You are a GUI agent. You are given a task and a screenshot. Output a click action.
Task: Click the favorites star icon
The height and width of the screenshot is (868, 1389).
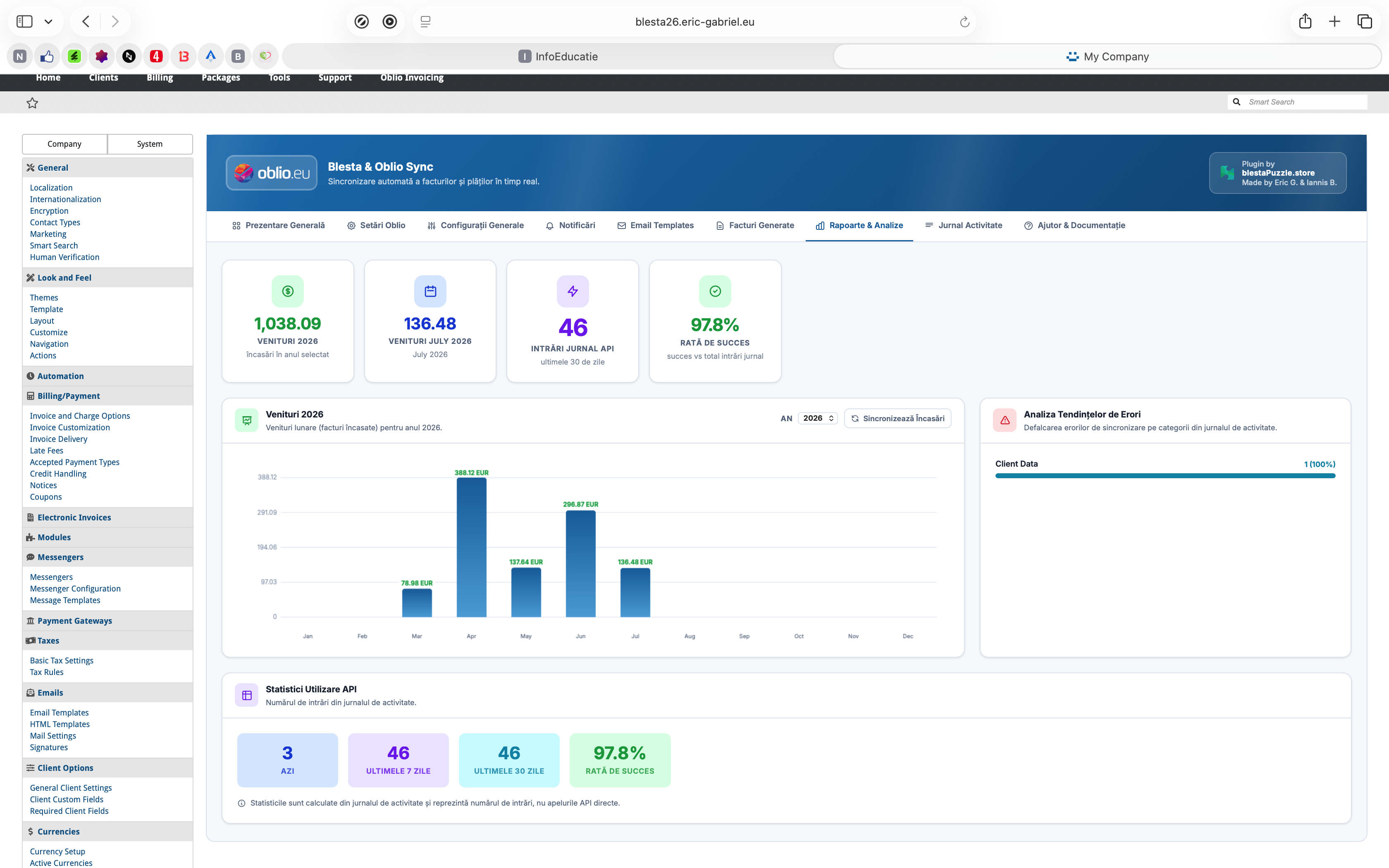pos(32,103)
